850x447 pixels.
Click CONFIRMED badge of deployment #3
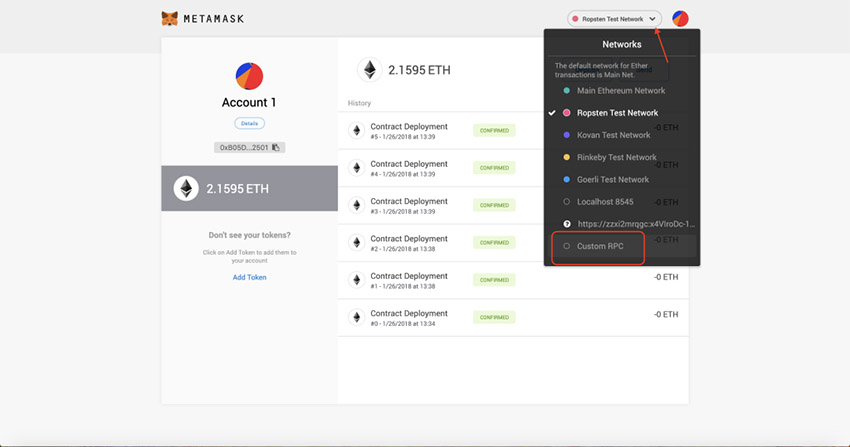(494, 205)
